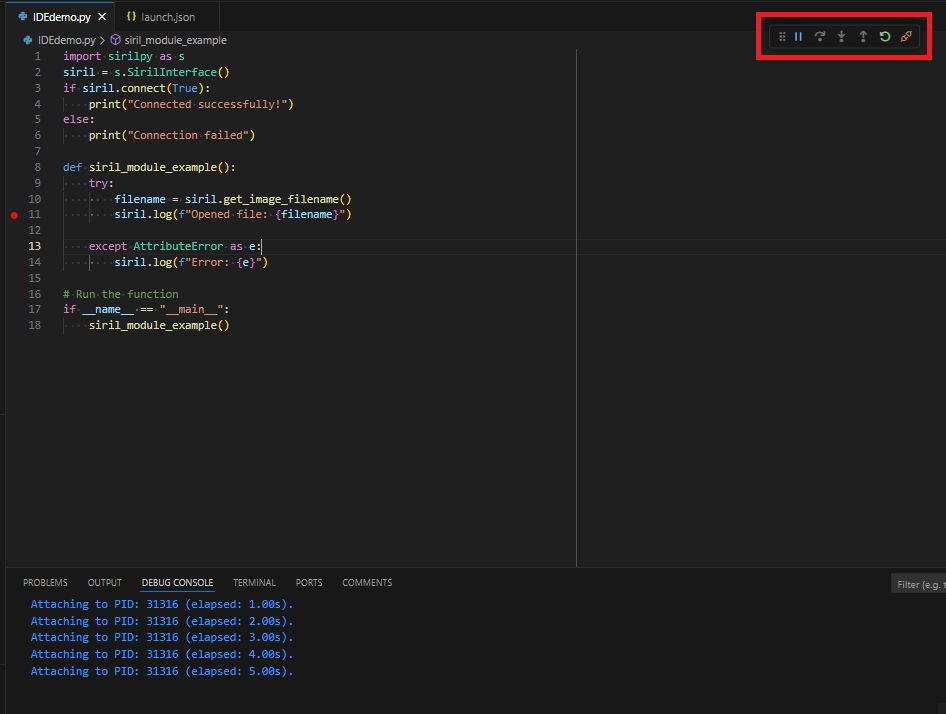Open the OUTPUT panel tab
This screenshot has width=946, height=714.
(x=104, y=582)
